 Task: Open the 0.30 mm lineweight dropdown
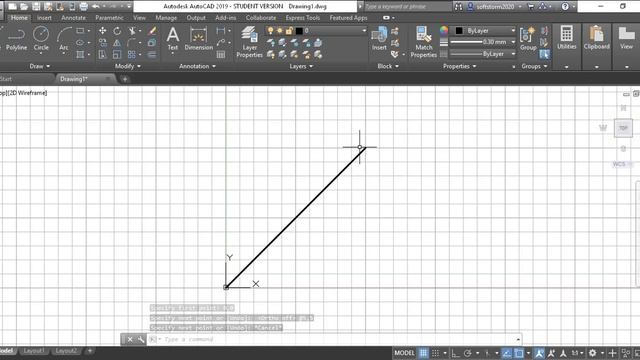coord(483,42)
